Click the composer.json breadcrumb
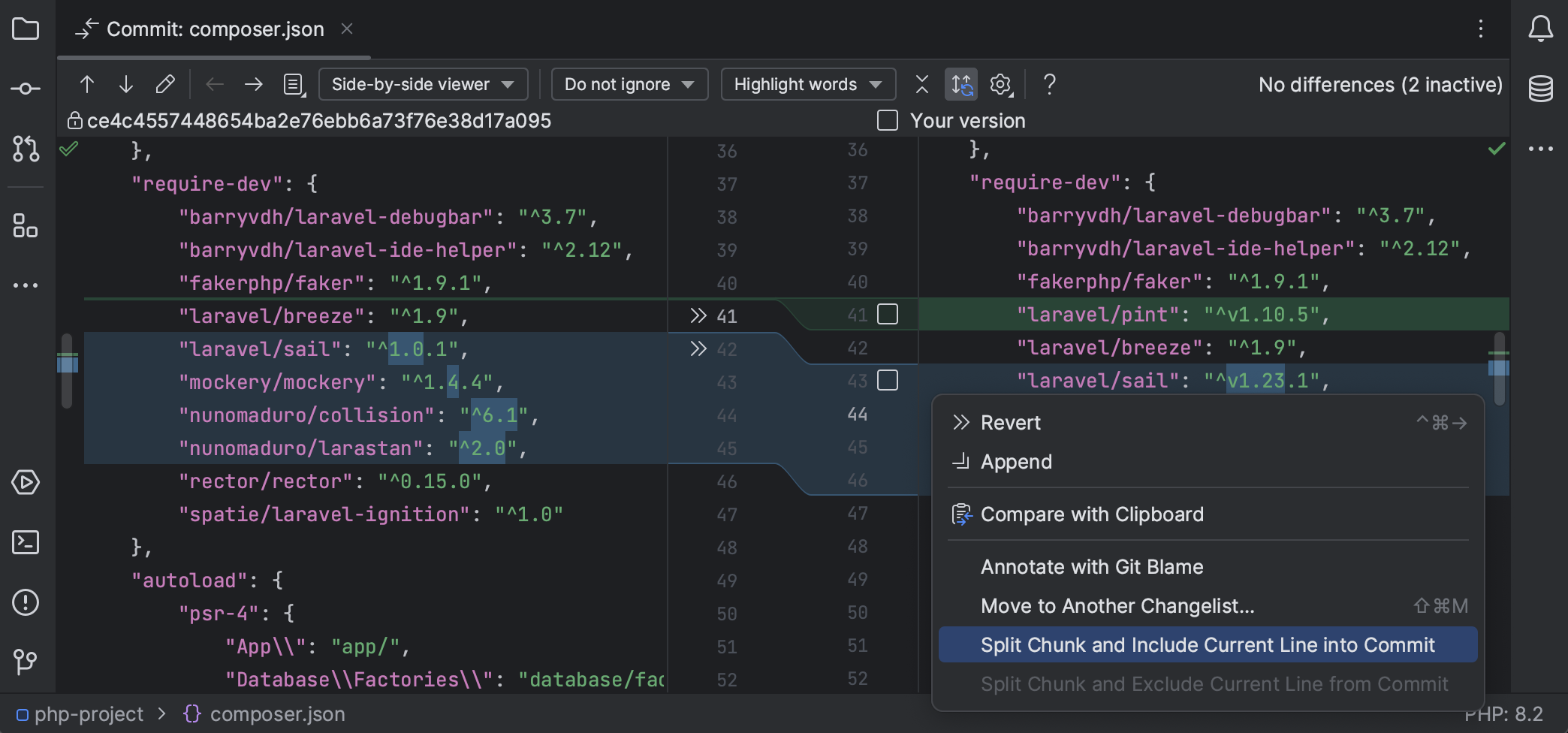 [277, 713]
